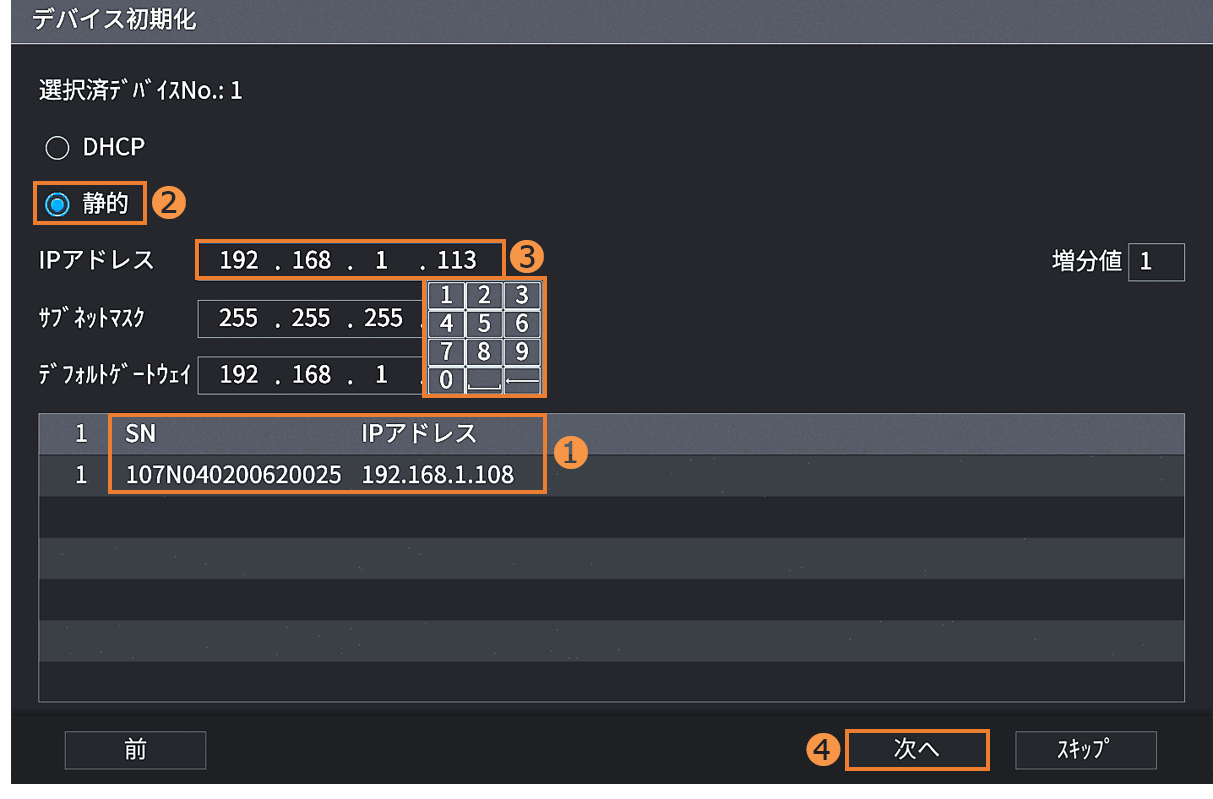Click the IPアドレス column header in table
Image resolution: width=1213 pixels, height=799 pixels.
point(418,434)
